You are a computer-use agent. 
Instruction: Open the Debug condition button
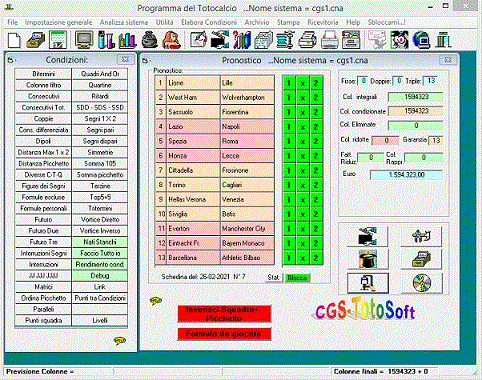pos(100,276)
